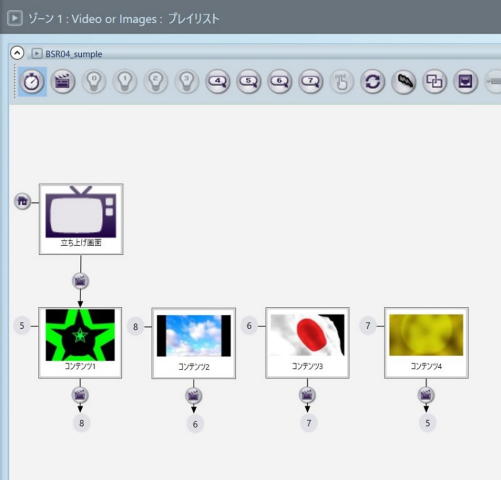
Task: Pick the lightbulb event labeled 0
Action: pyautogui.click(x=94, y=81)
